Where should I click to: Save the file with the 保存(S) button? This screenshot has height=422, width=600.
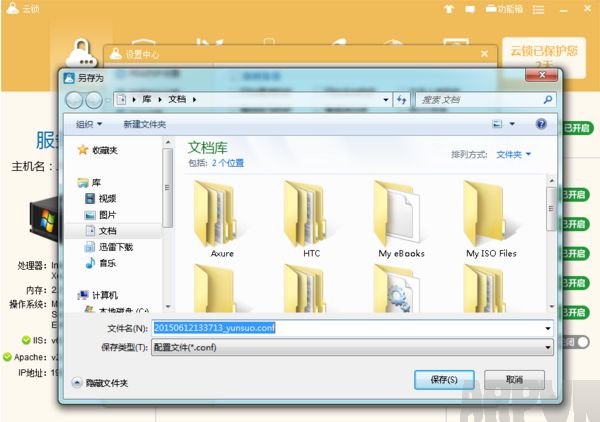[444, 380]
